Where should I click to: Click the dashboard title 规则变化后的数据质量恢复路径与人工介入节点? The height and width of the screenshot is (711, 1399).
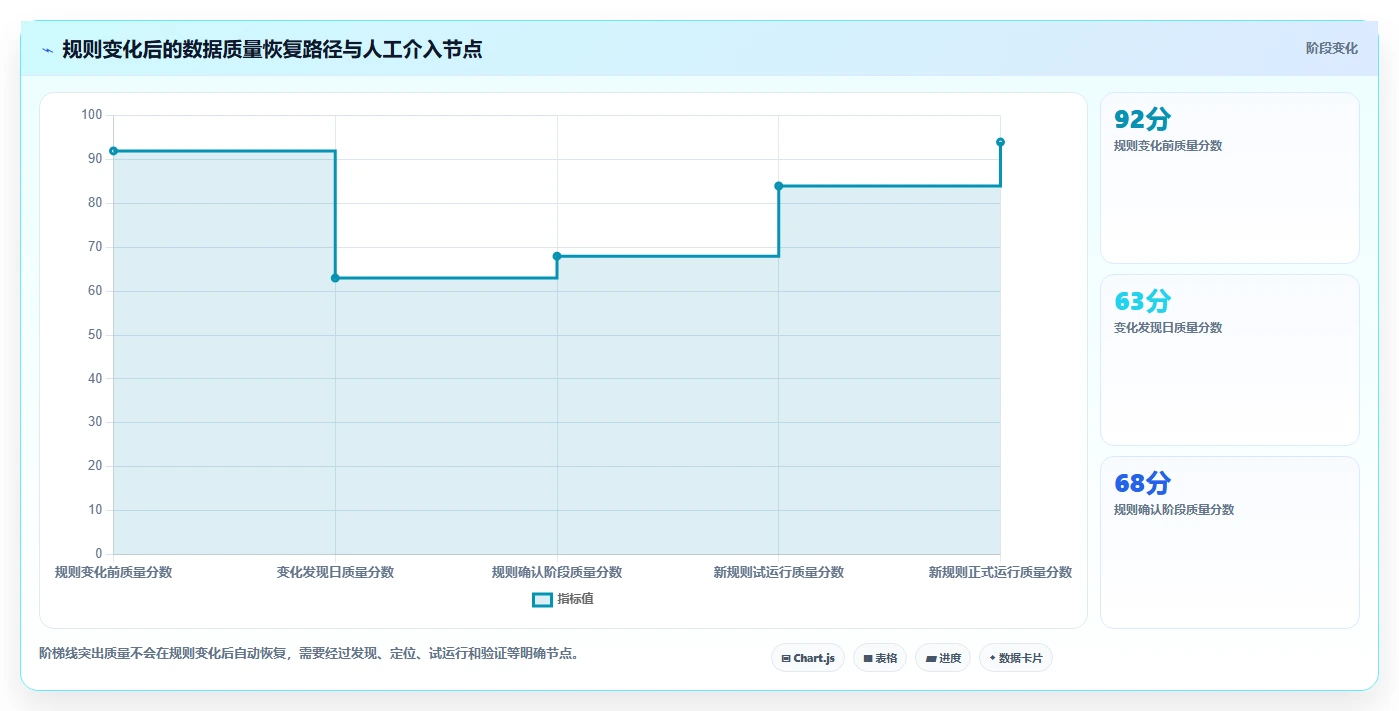[x=272, y=49]
